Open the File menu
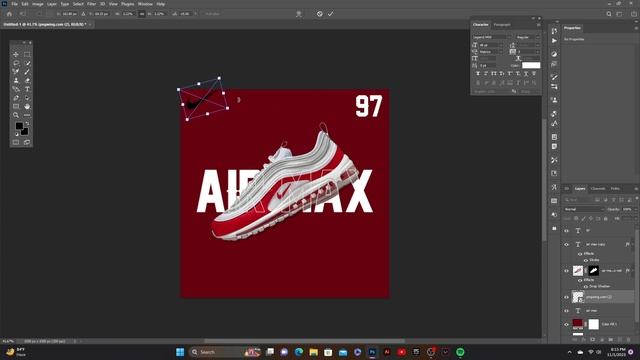This screenshot has height=360, width=640. click(x=14, y=4)
